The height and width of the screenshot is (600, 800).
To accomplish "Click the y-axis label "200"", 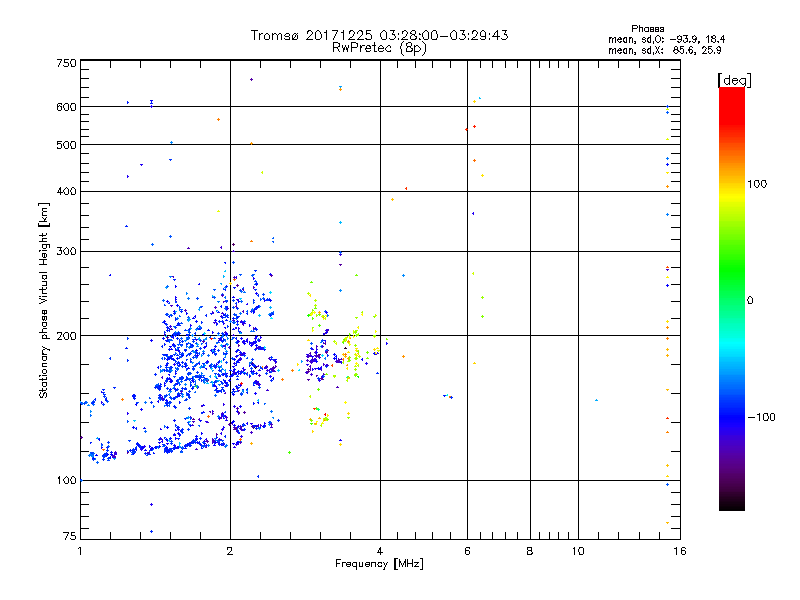I will click(x=66, y=336).
